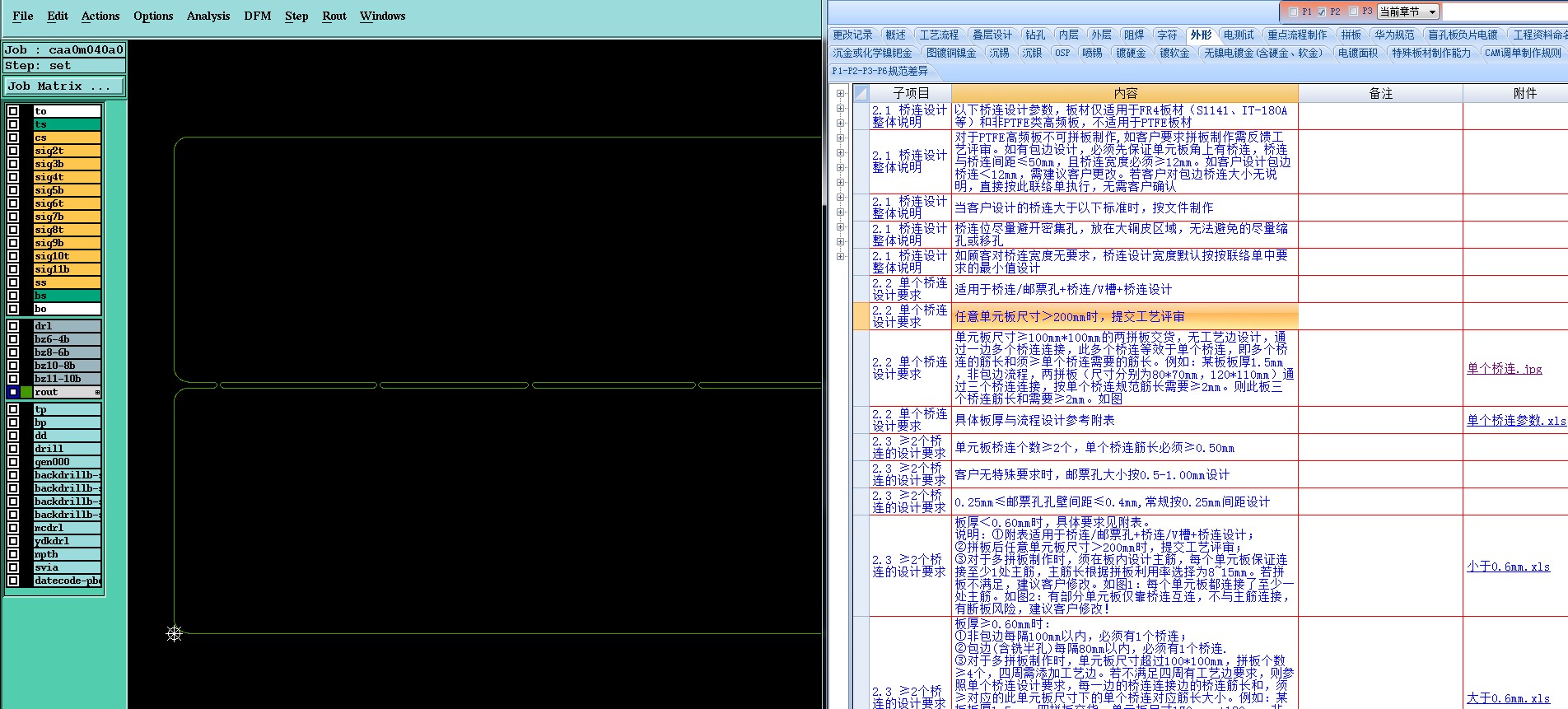
Task: Select the layer name mcdrl
Action: [x=67, y=528]
